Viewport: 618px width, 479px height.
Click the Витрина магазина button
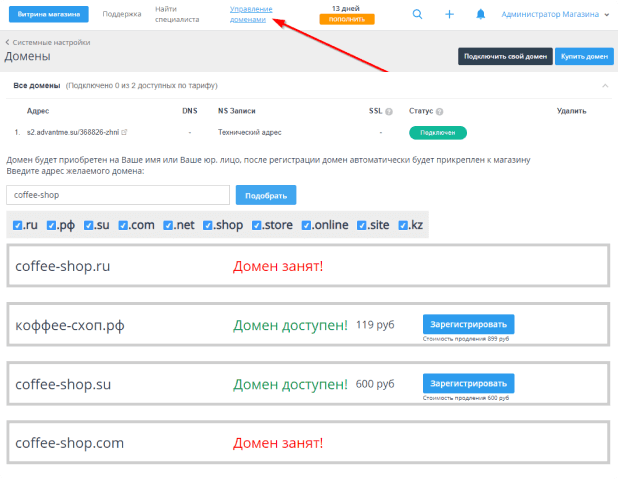48,15
